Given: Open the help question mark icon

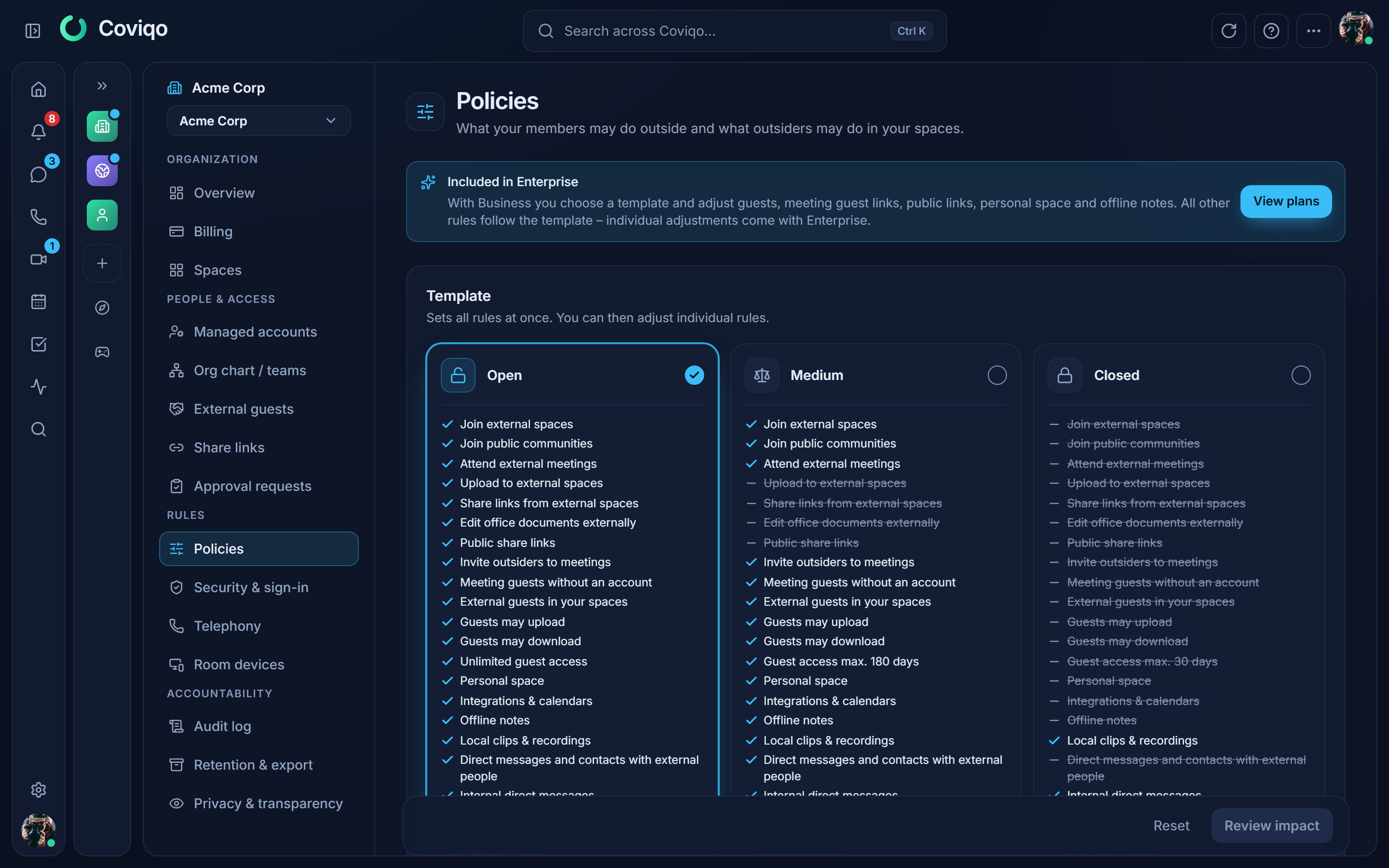Looking at the screenshot, I should [x=1271, y=30].
